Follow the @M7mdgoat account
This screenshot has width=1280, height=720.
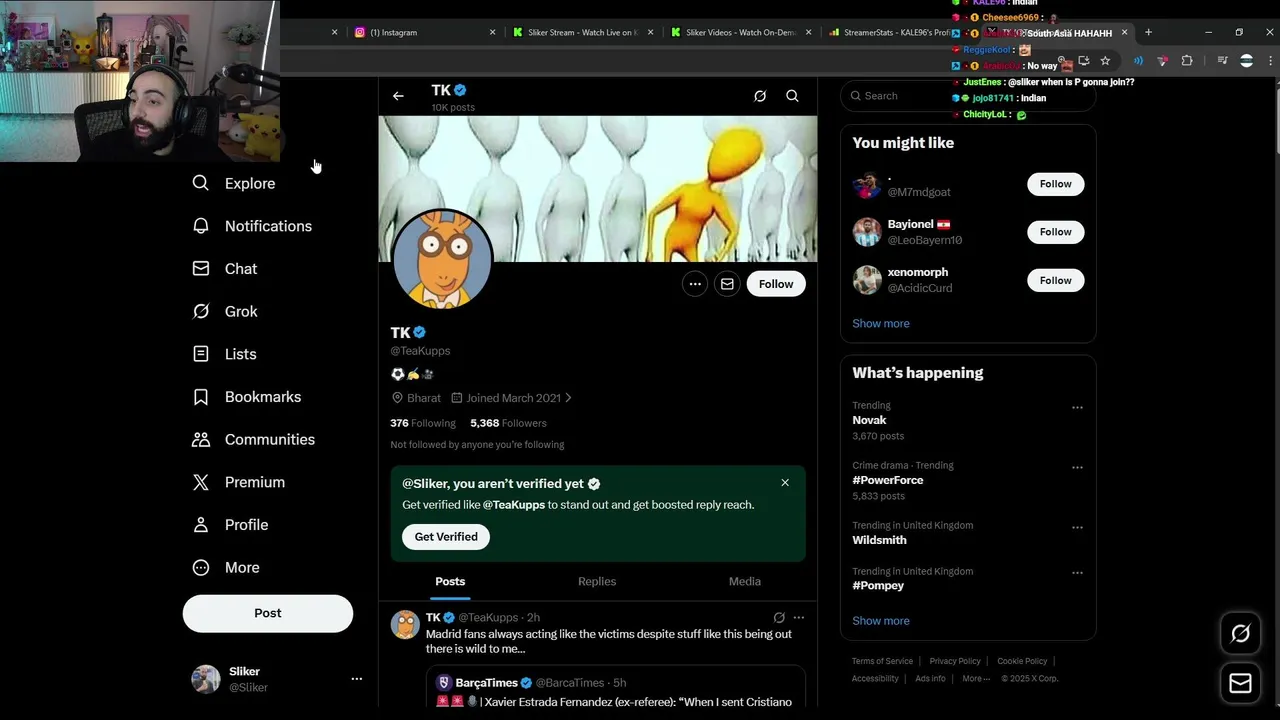pyautogui.click(x=1055, y=184)
